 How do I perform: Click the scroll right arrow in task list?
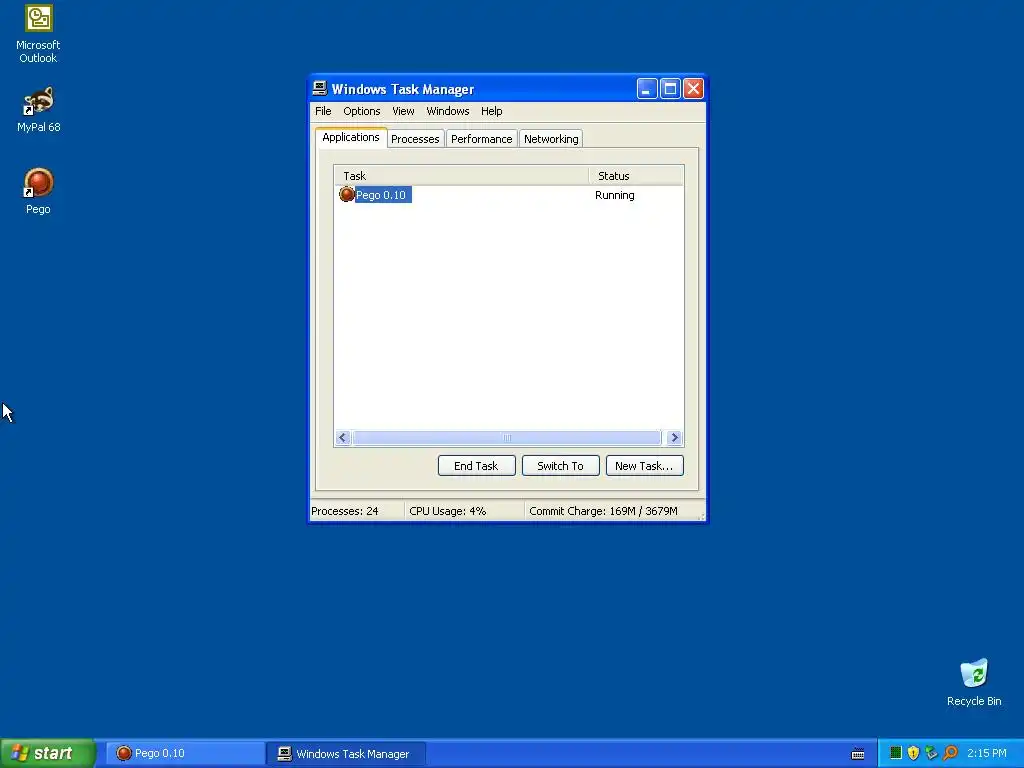coord(675,438)
